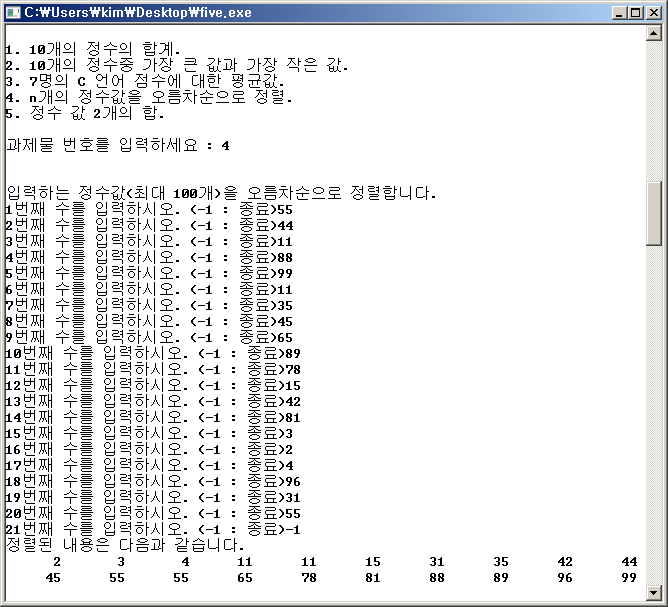Click the '9번째 수를 입력하시오' line with 65
The image size is (668, 607).
(149, 337)
